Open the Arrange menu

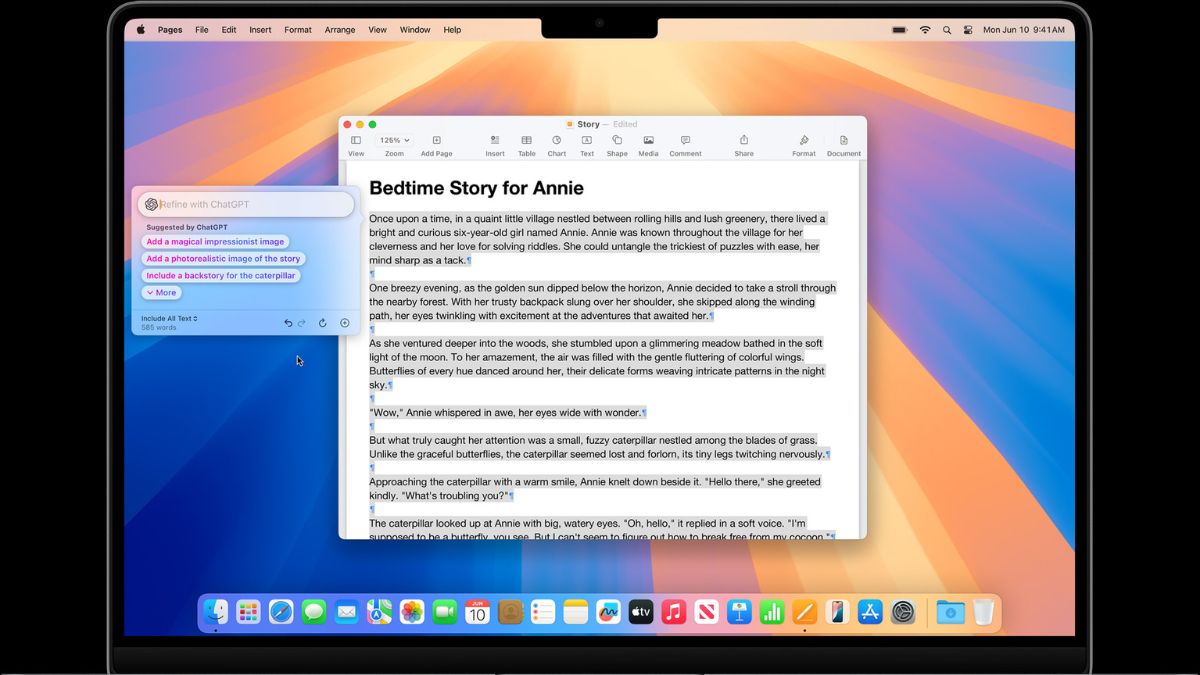coord(340,29)
